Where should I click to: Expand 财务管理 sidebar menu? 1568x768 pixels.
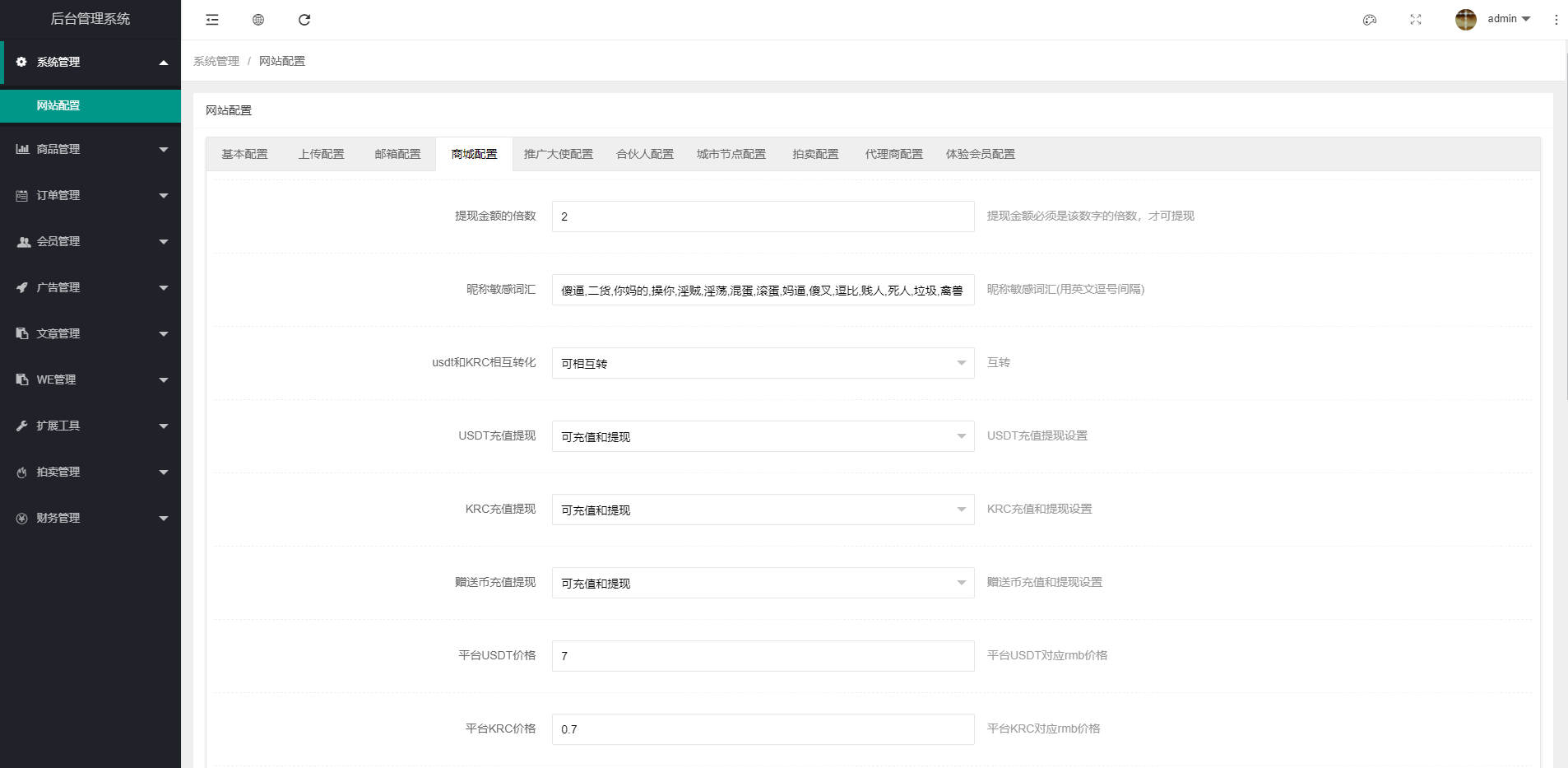pyautogui.click(x=90, y=518)
